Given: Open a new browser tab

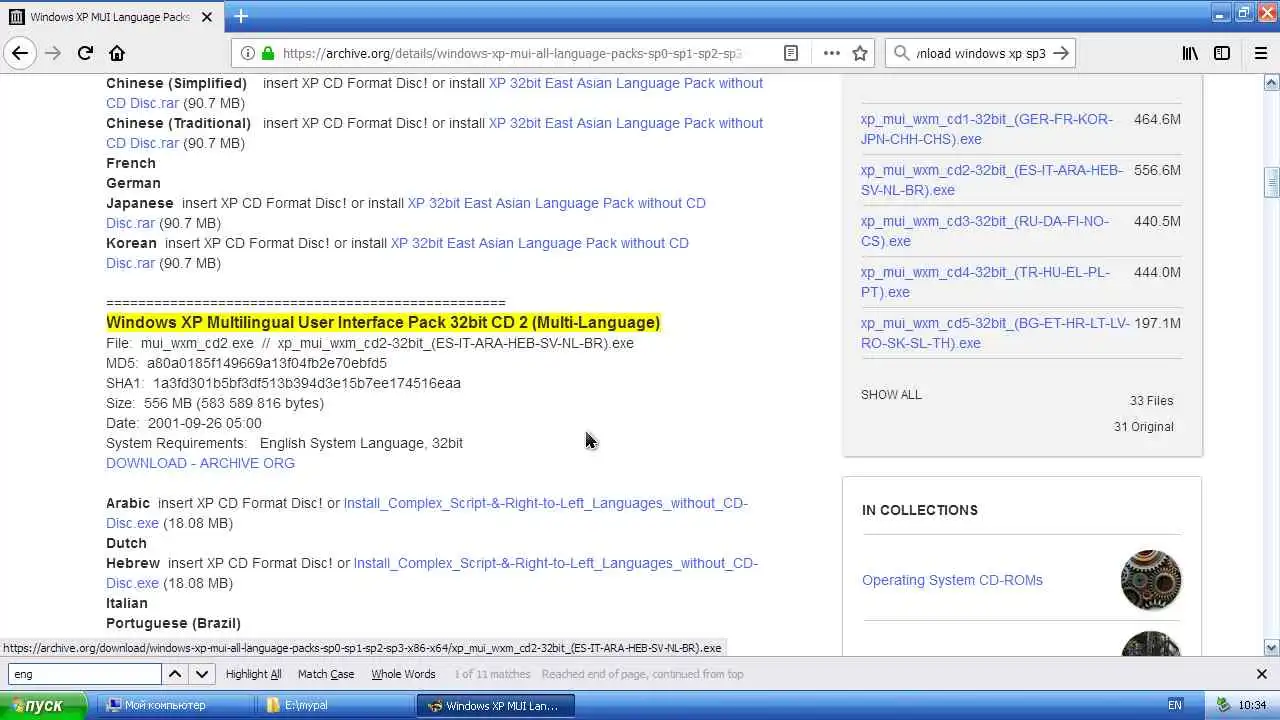Looking at the screenshot, I should pyautogui.click(x=241, y=16).
